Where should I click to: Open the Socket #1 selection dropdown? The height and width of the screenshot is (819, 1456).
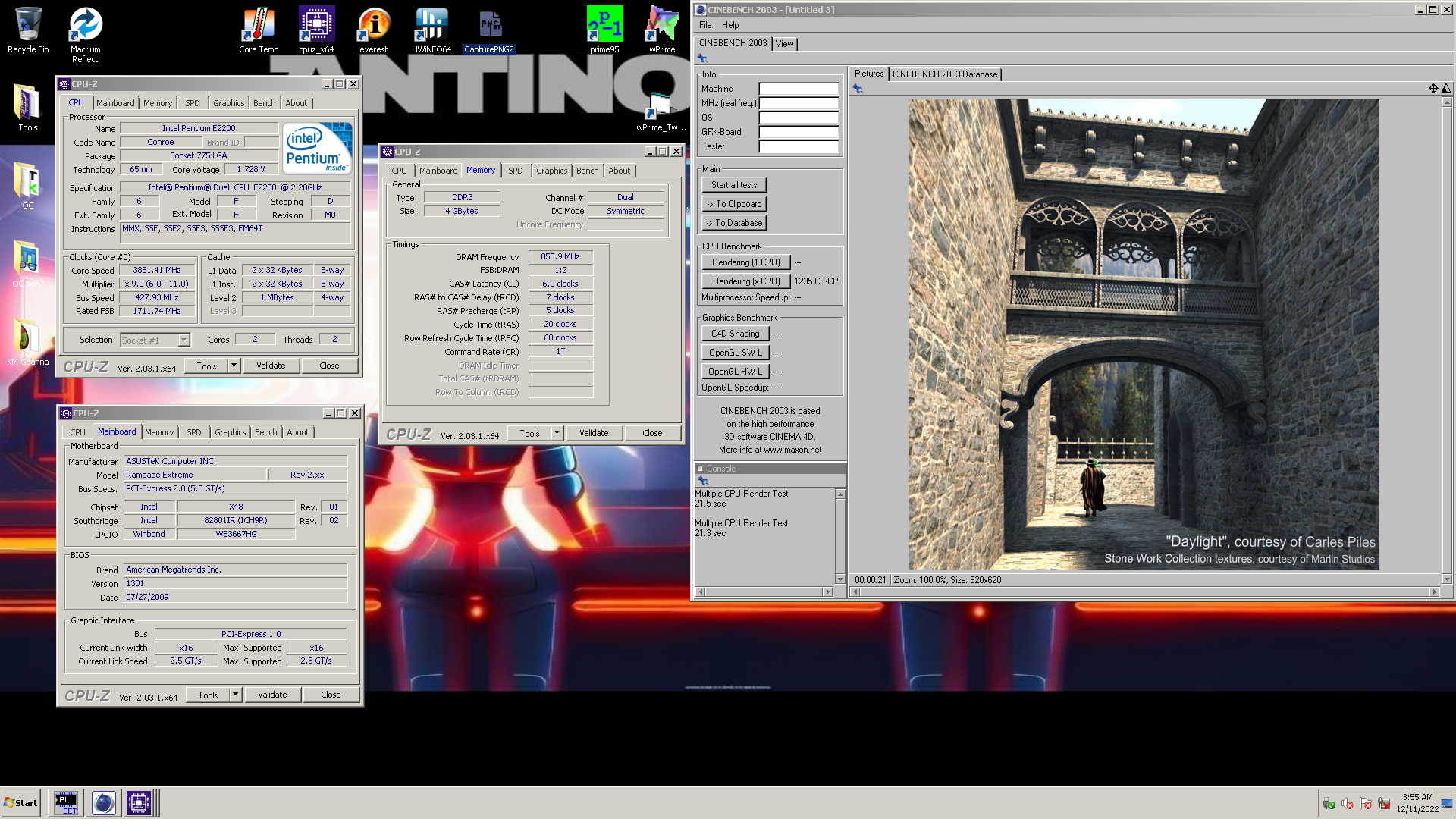pyautogui.click(x=184, y=340)
